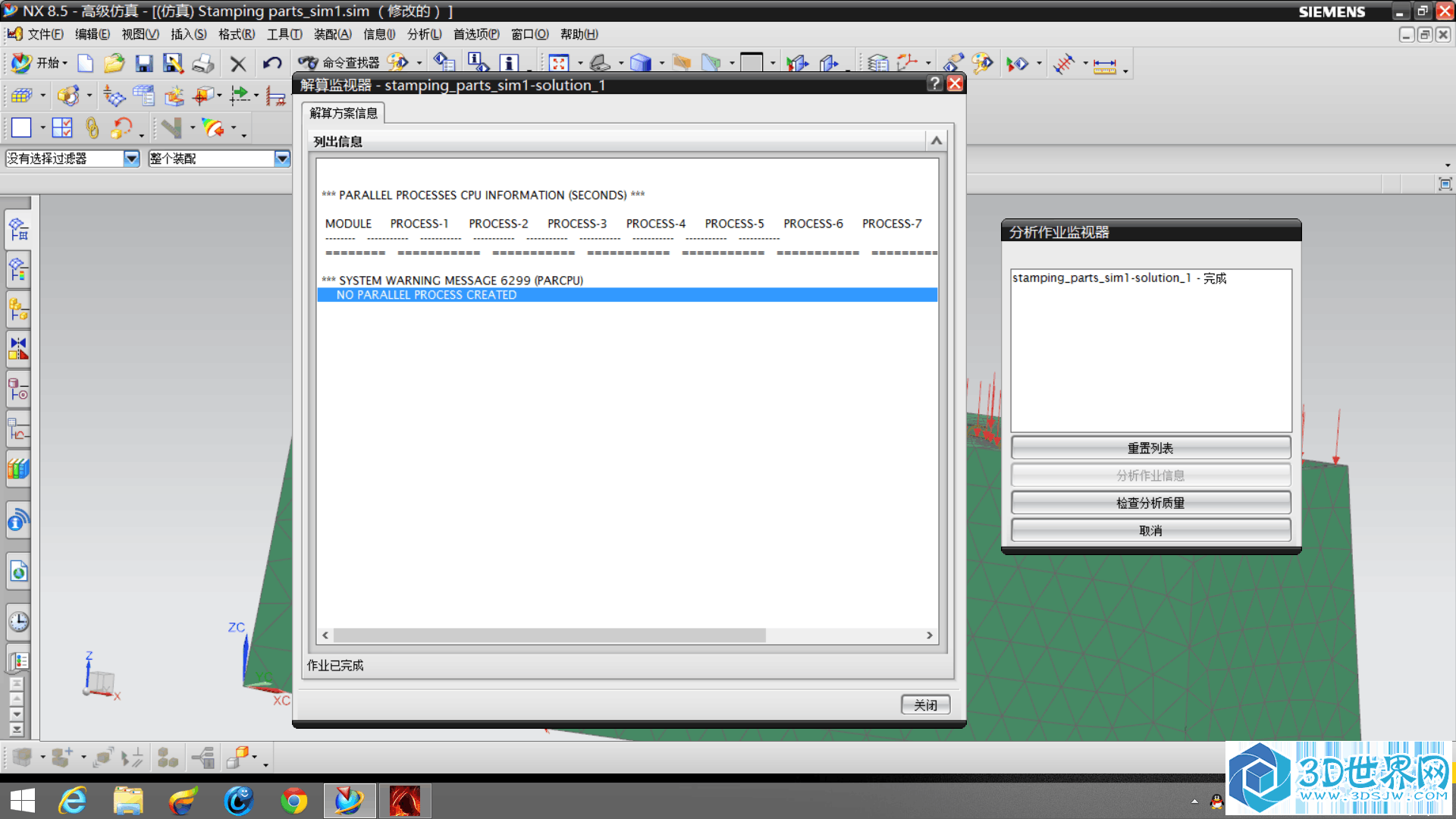Click the Save As pencil-disk icon
Image resolution: width=1456 pixels, height=819 pixels.
[173, 64]
